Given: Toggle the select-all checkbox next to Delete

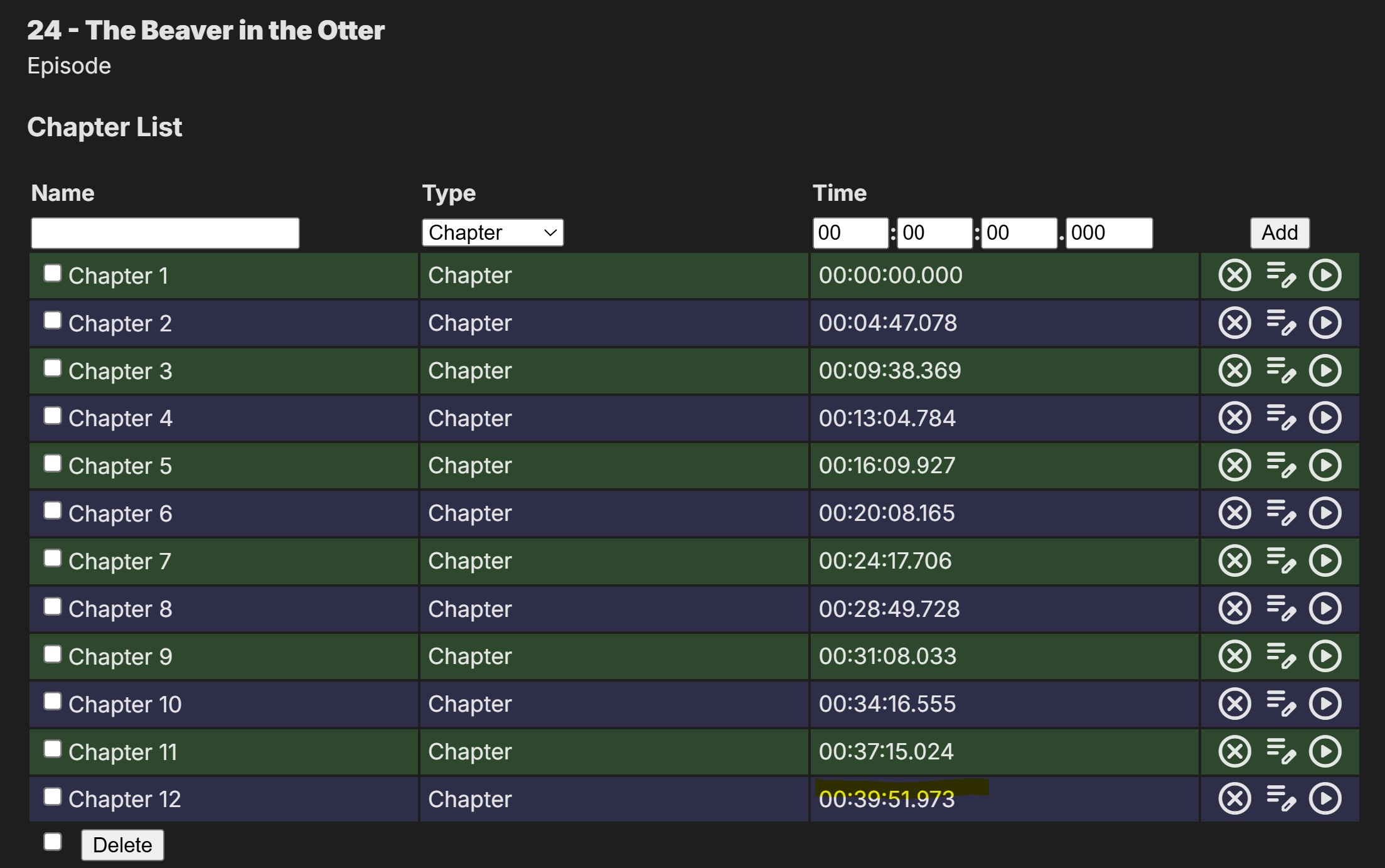Looking at the screenshot, I should click(53, 842).
